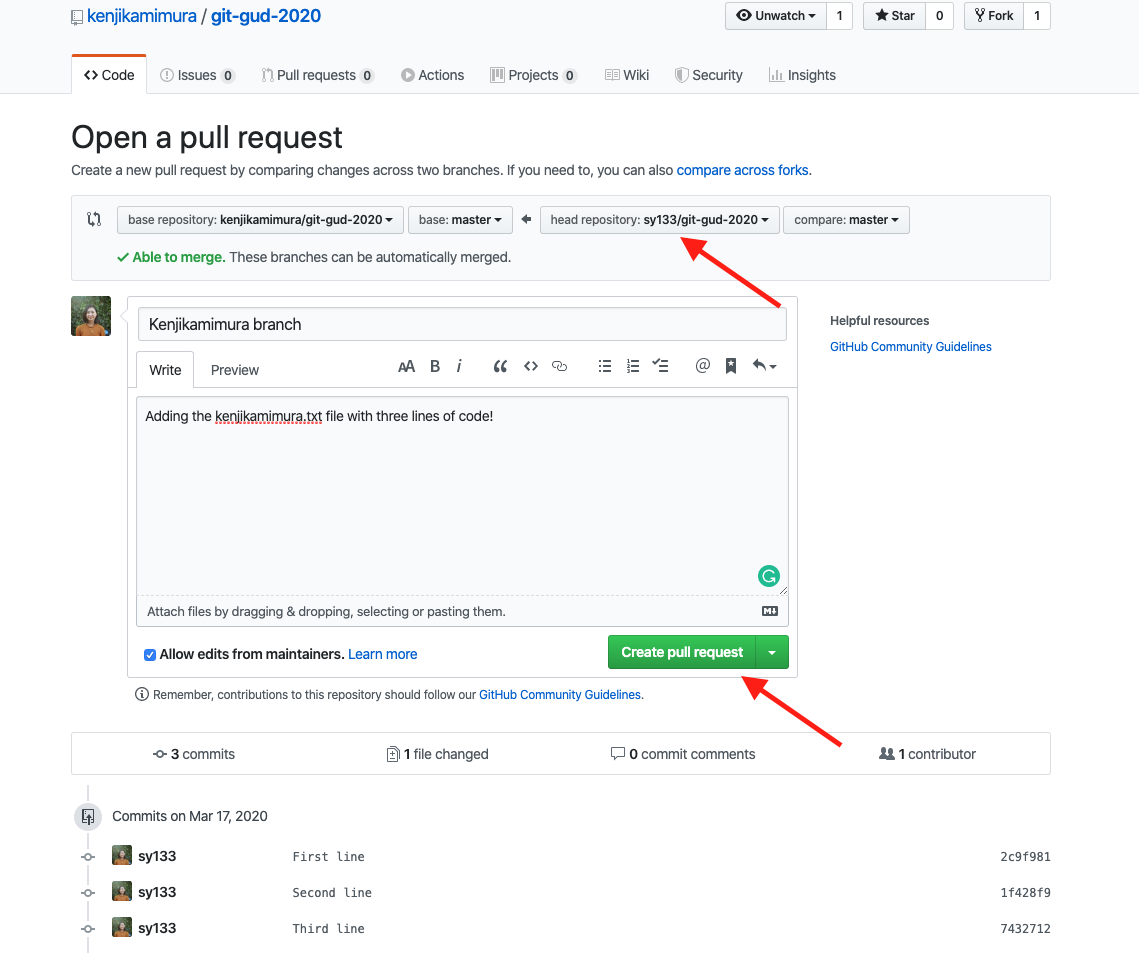Open the Projects tab
Screen dimensions: 1139x953
click(x=533, y=75)
